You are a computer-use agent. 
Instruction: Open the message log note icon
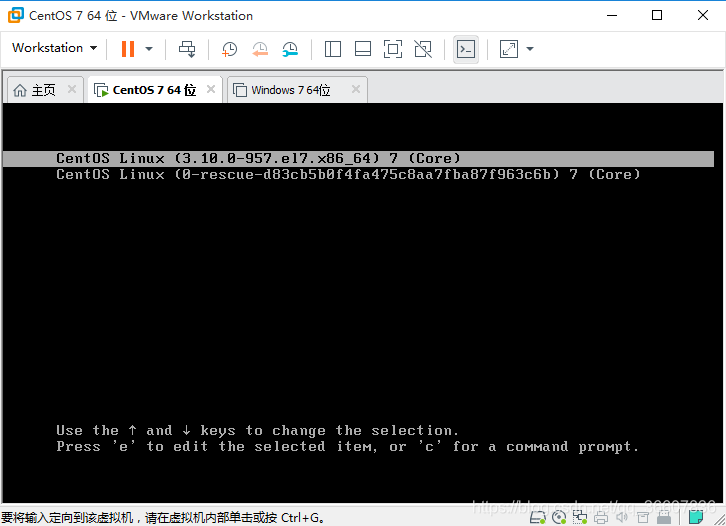pos(695,517)
